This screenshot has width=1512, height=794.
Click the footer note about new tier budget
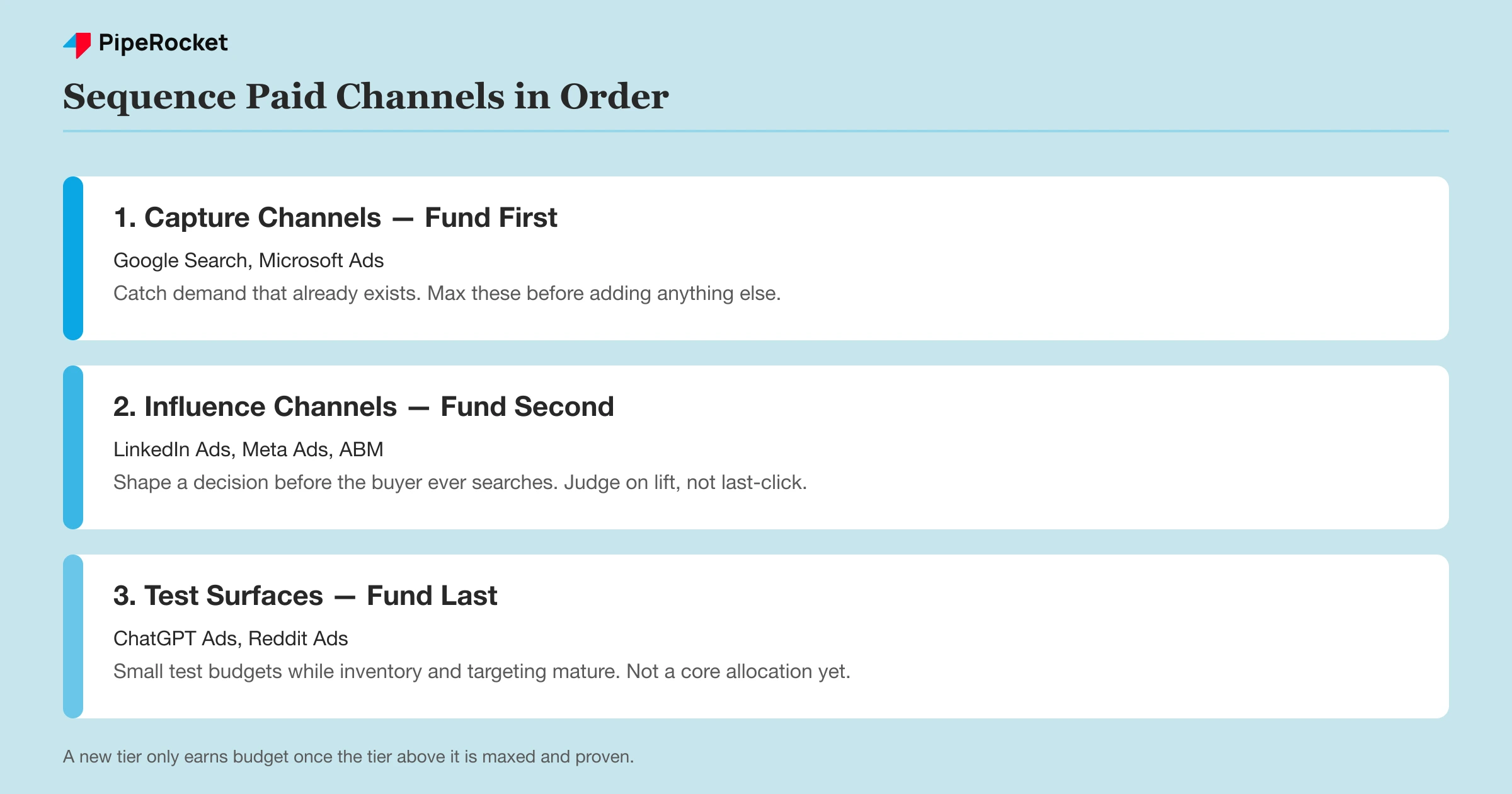click(x=348, y=757)
